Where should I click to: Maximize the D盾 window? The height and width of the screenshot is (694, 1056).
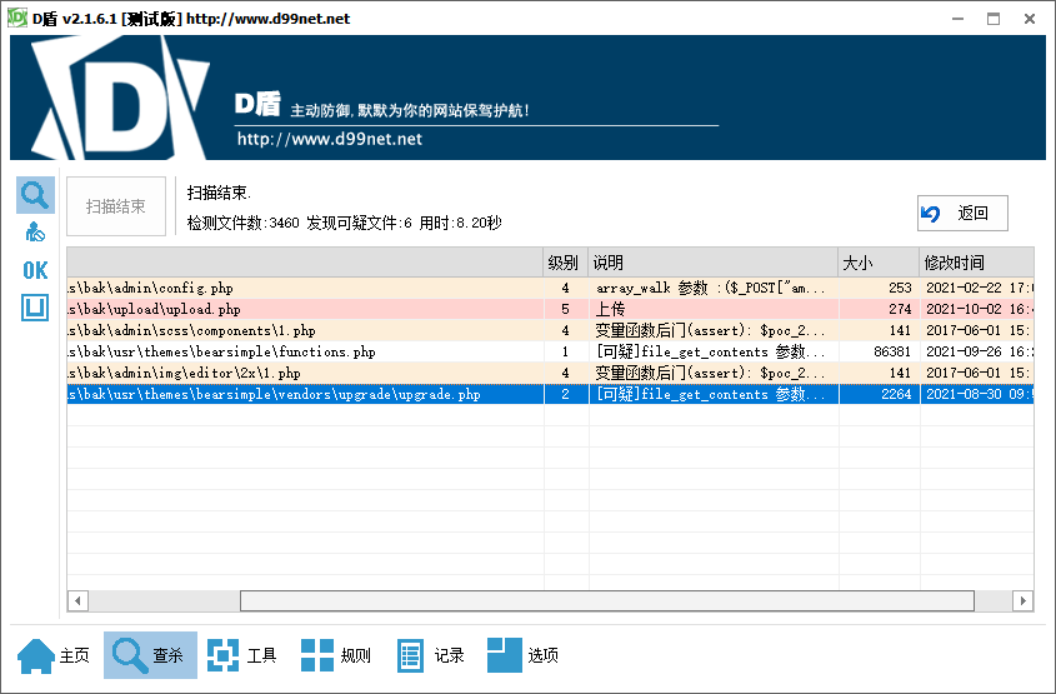(x=993, y=19)
